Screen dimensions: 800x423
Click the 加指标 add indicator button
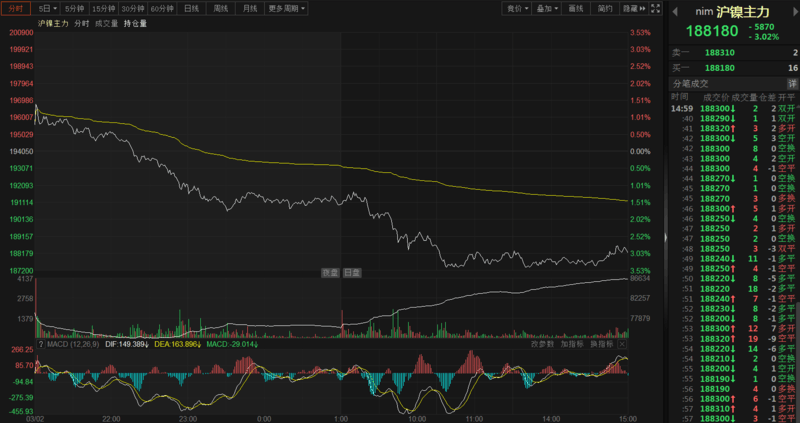tap(572, 344)
